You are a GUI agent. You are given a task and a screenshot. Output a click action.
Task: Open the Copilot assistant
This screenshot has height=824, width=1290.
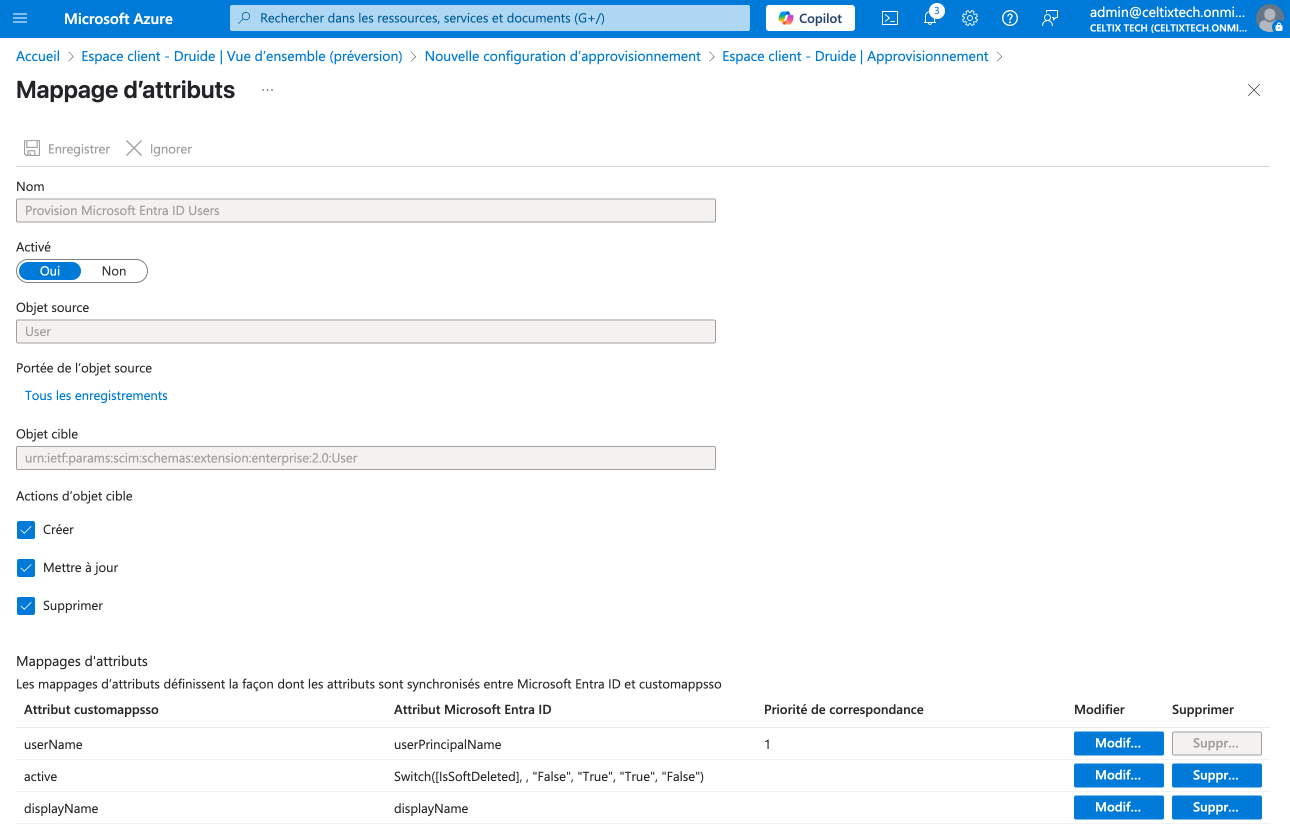tap(811, 18)
